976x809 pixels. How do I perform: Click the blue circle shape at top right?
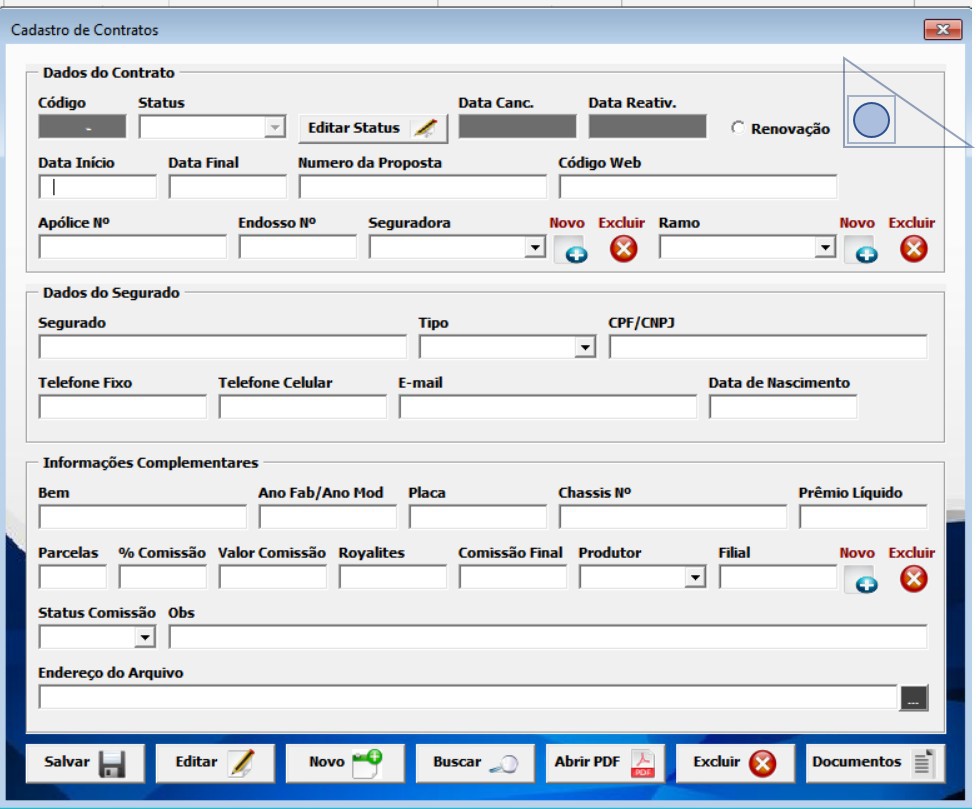click(872, 121)
